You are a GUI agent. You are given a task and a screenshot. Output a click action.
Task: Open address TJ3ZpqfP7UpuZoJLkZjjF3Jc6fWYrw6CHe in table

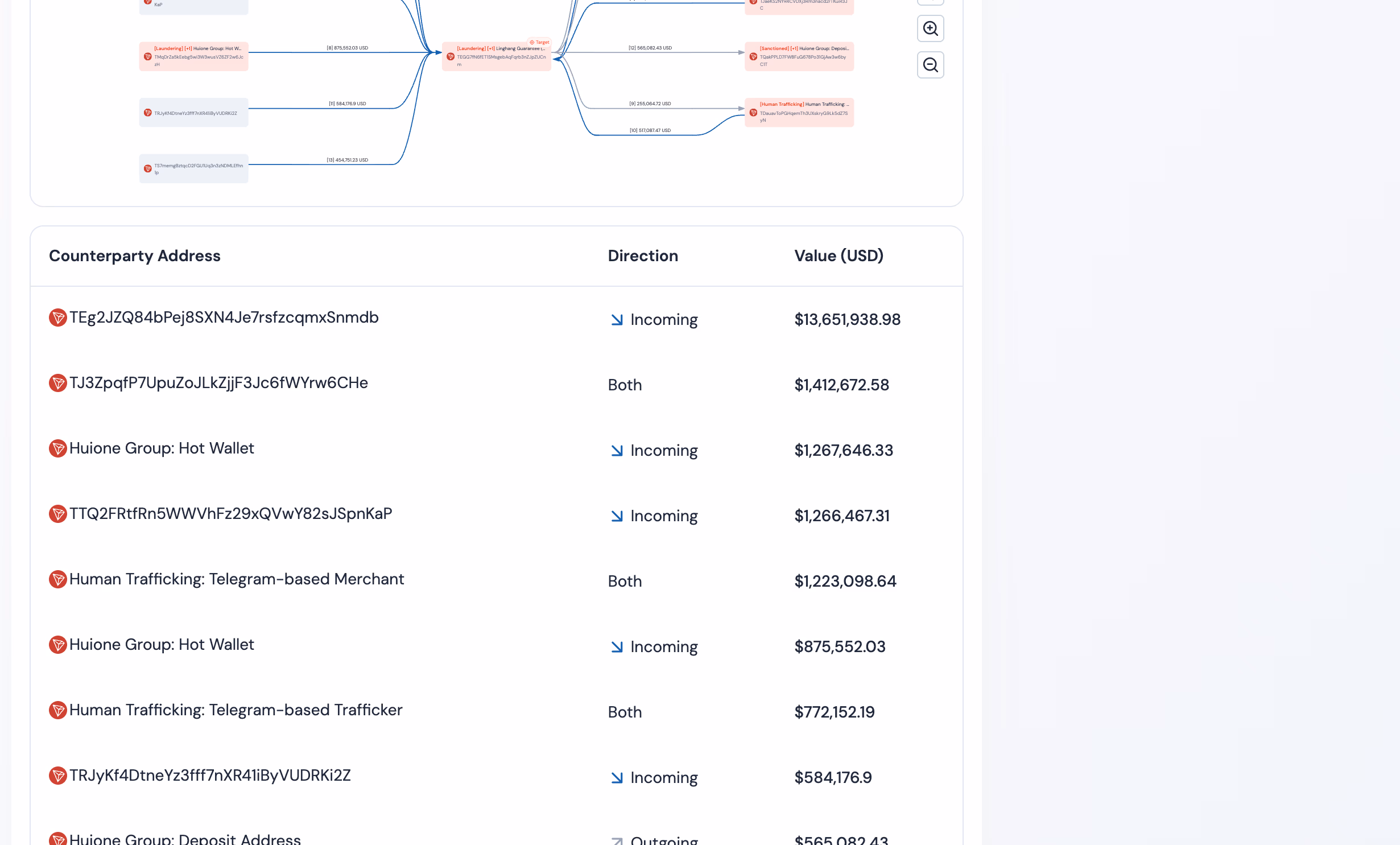[x=218, y=383]
